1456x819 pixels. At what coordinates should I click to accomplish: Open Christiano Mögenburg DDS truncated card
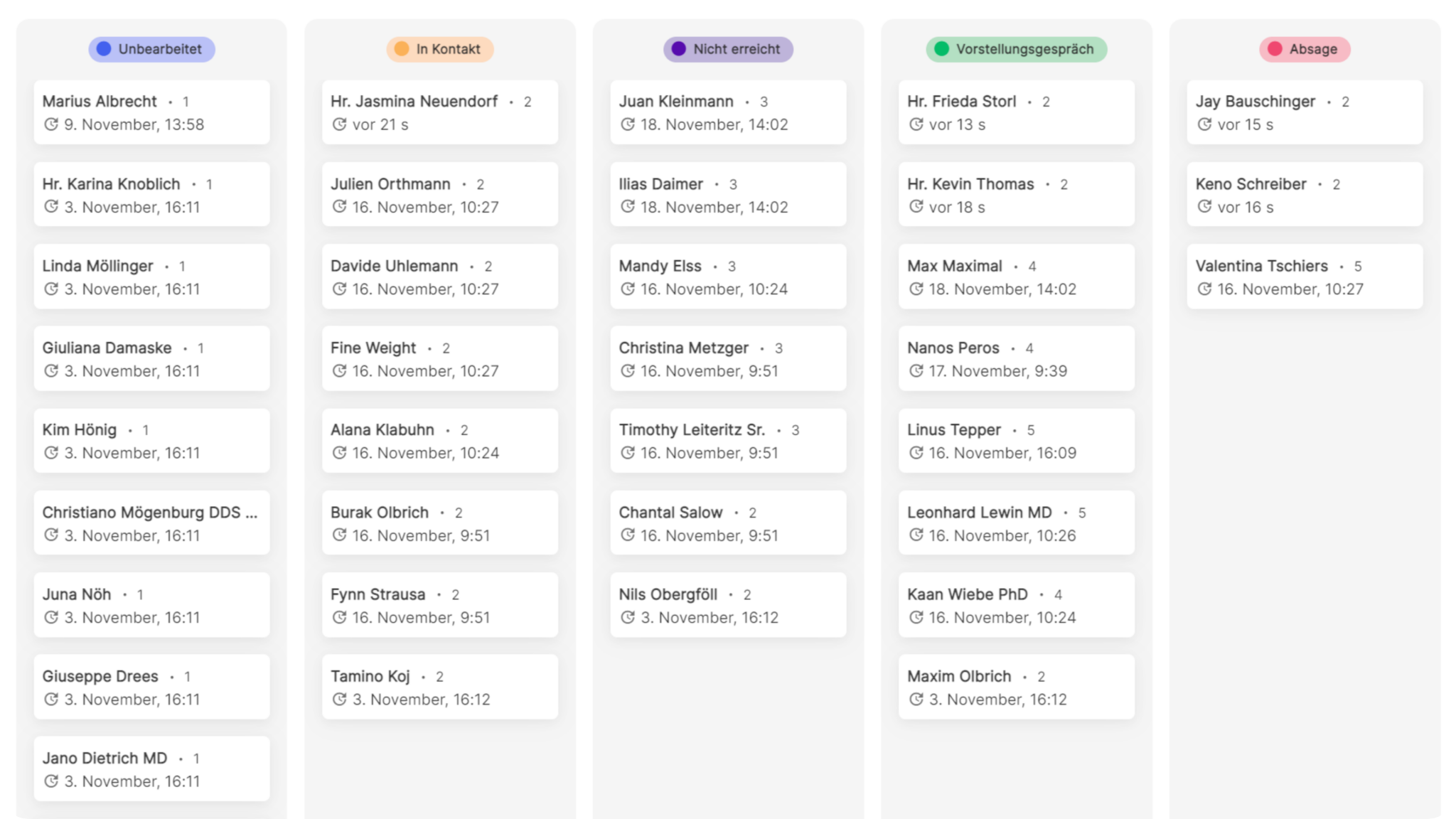click(151, 523)
